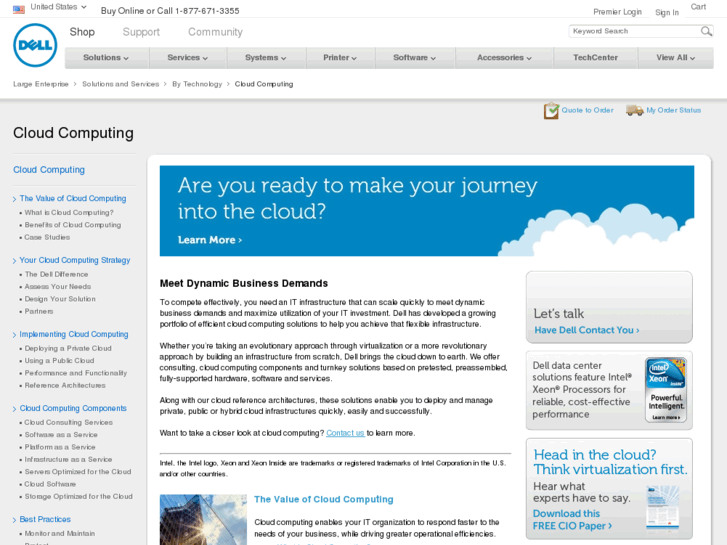Click the Quote to Order link text
Viewport: 727px width, 545px height.
pos(587,110)
